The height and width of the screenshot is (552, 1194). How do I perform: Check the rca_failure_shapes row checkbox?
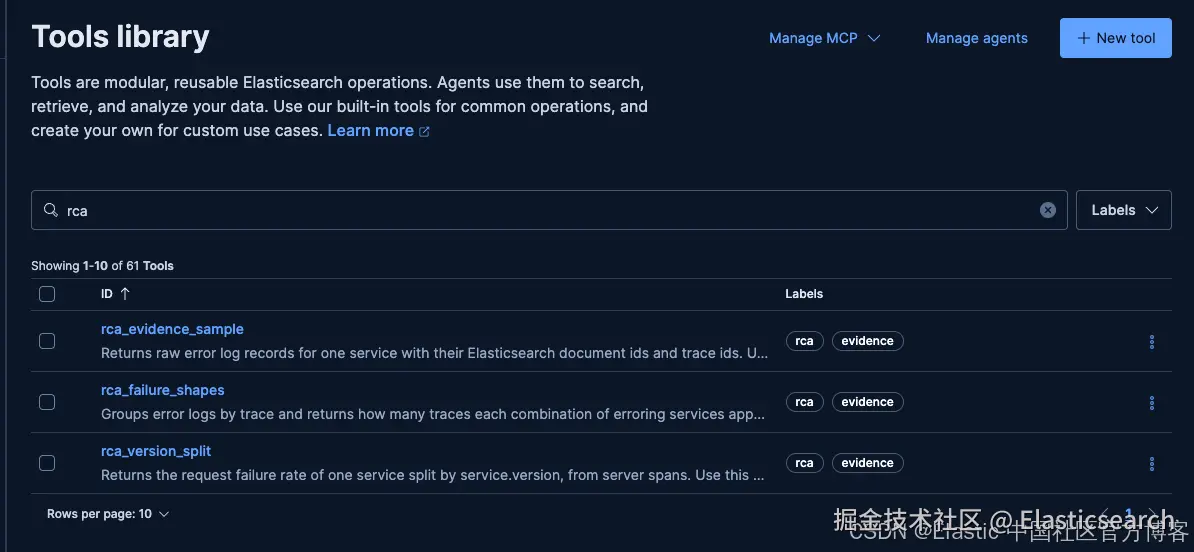[x=47, y=402]
